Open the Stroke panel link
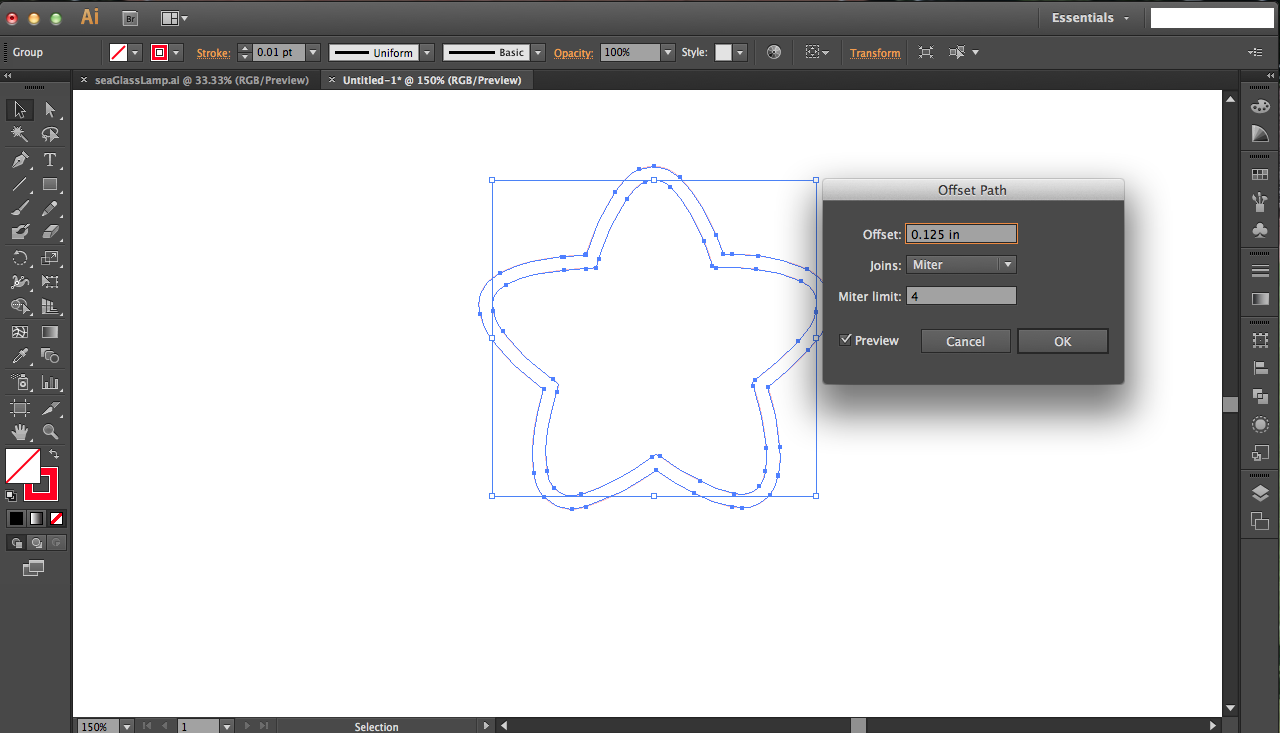Viewport: 1280px width, 733px height. (213, 53)
